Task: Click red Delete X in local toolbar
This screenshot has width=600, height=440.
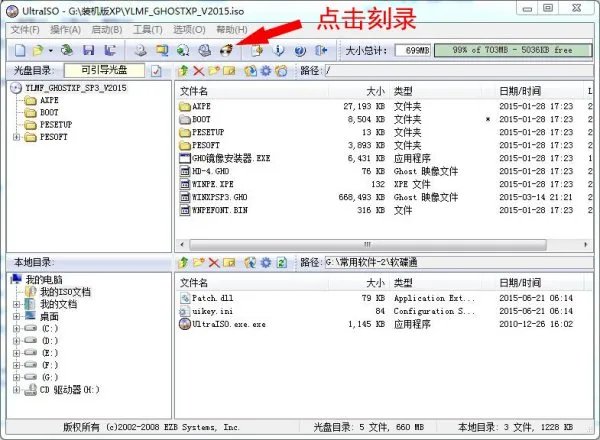Action: (x=214, y=262)
